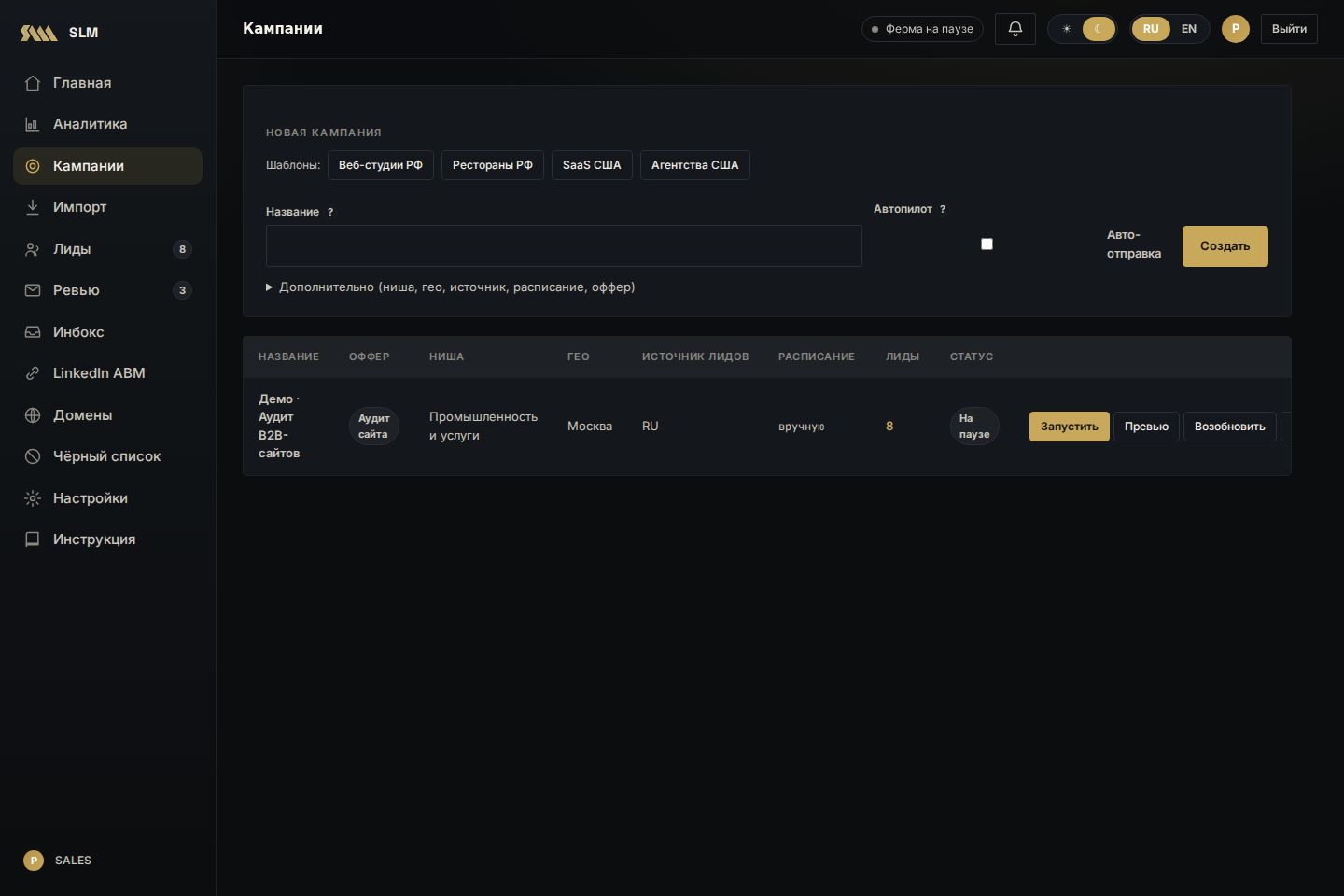Navigate to Чёрный список
This screenshot has width=1344, height=896.
click(107, 456)
